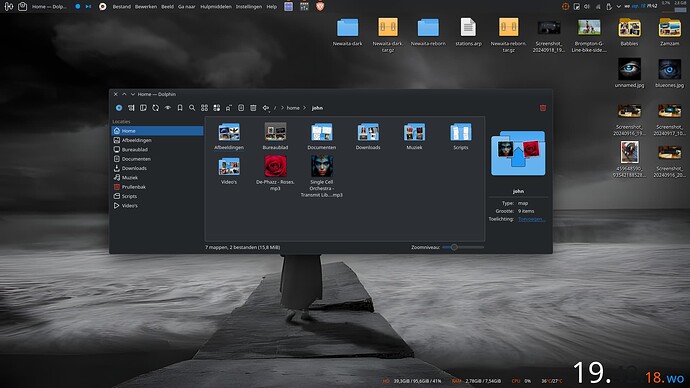Click the john breadcrumb segment
Image resolution: width=690 pixels, height=388 pixels.
click(x=317, y=108)
